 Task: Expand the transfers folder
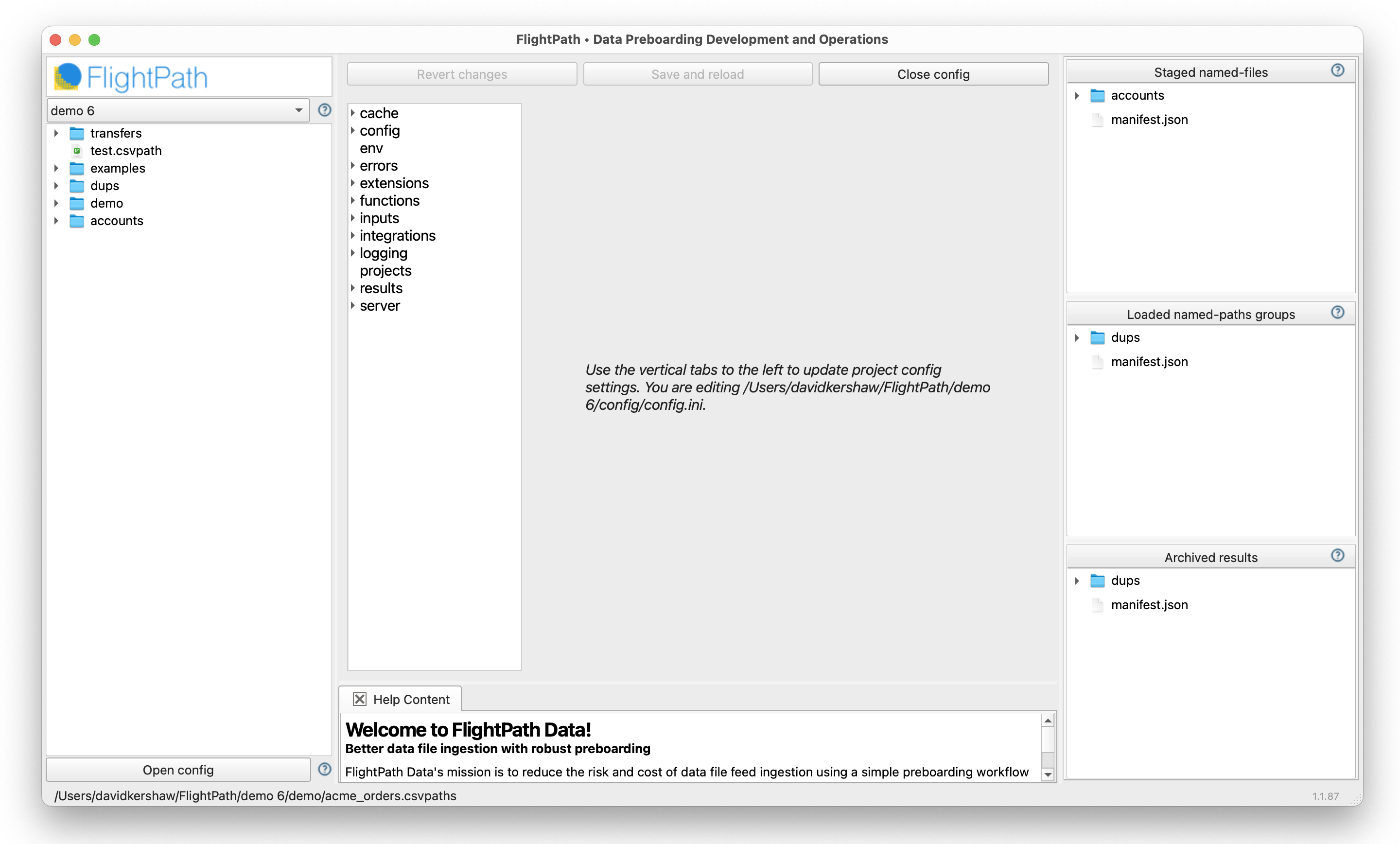(56, 133)
